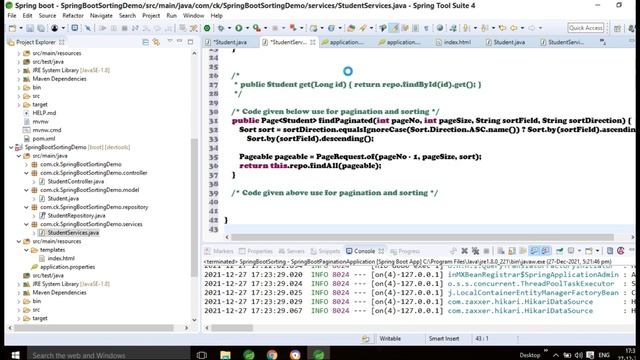Image resolution: width=640 pixels, height=360 pixels.
Task: Click the Back navigation yellow arrow
Action: coord(513,28)
